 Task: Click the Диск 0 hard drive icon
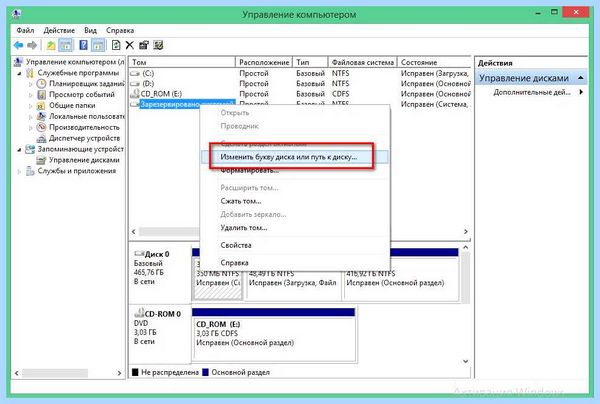point(139,254)
